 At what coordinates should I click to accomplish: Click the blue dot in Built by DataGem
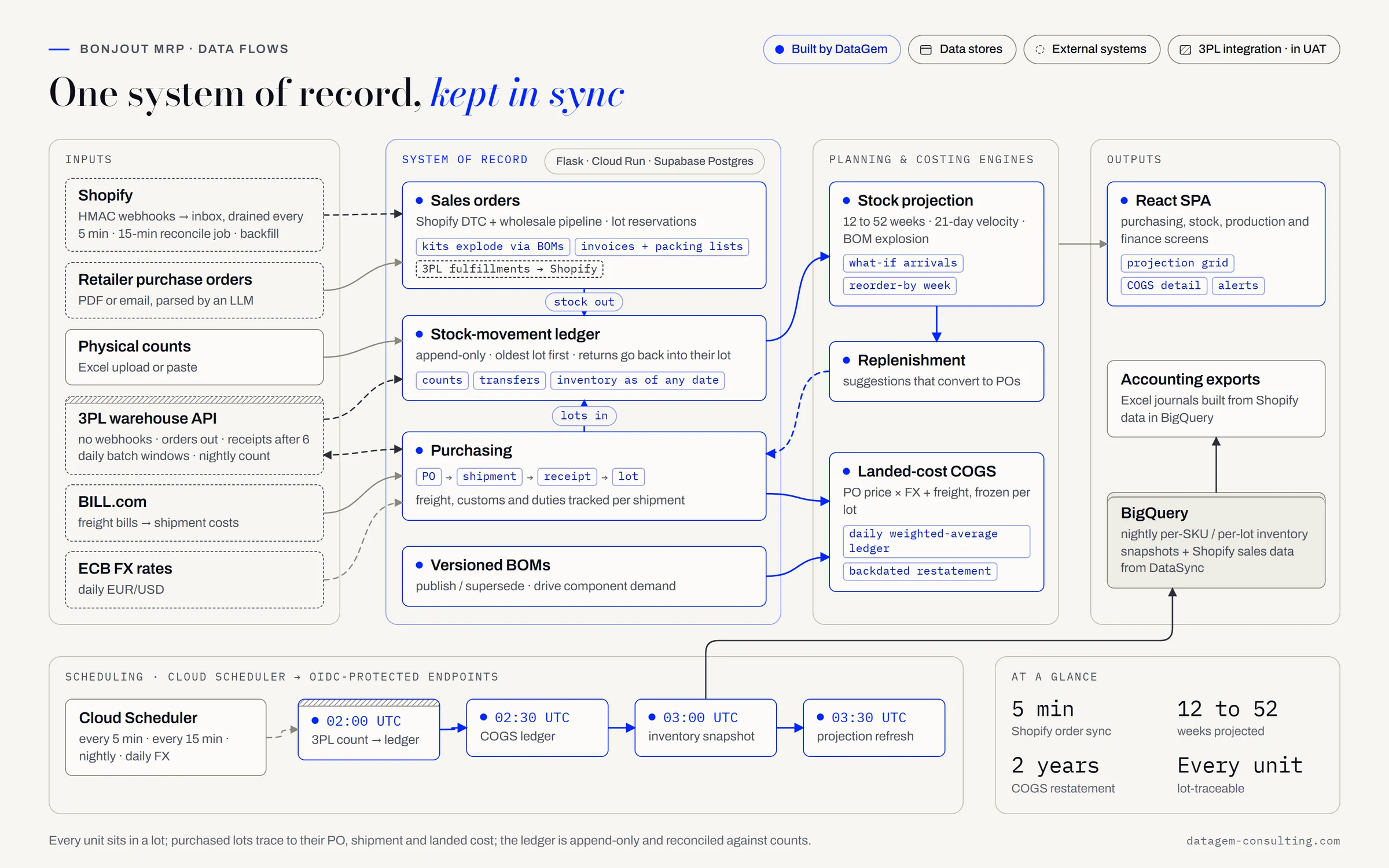pyautogui.click(x=780, y=50)
